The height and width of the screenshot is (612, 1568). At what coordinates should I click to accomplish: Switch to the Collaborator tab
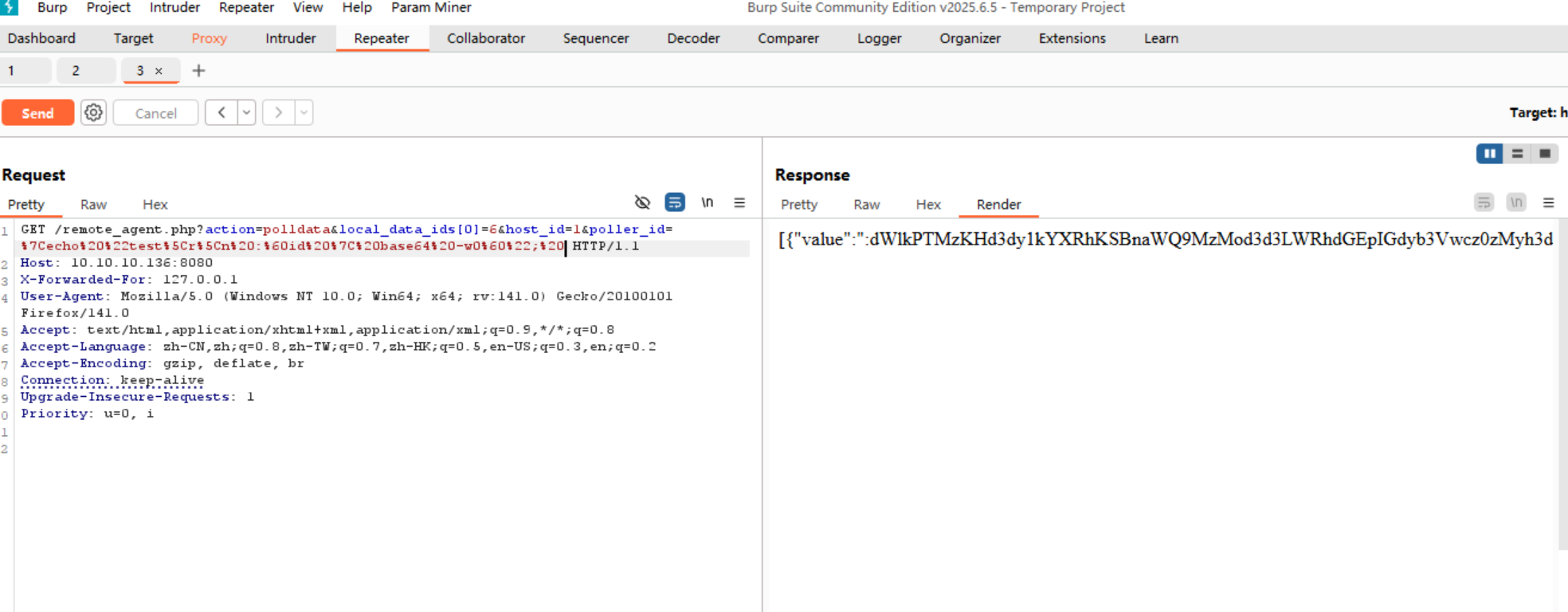pyautogui.click(x=486, y=38)
